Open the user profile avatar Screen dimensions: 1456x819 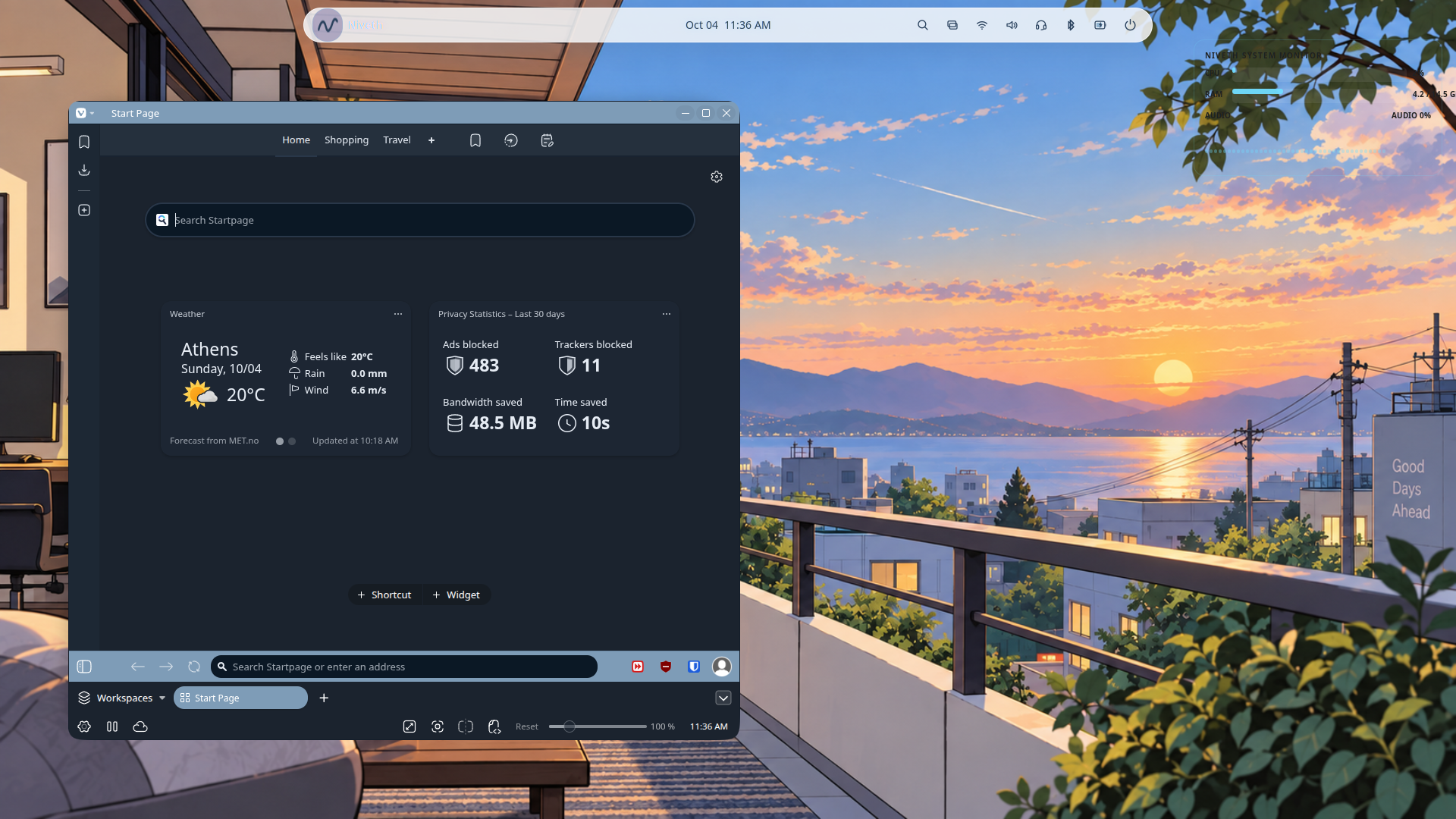click(x=722, y=667)
